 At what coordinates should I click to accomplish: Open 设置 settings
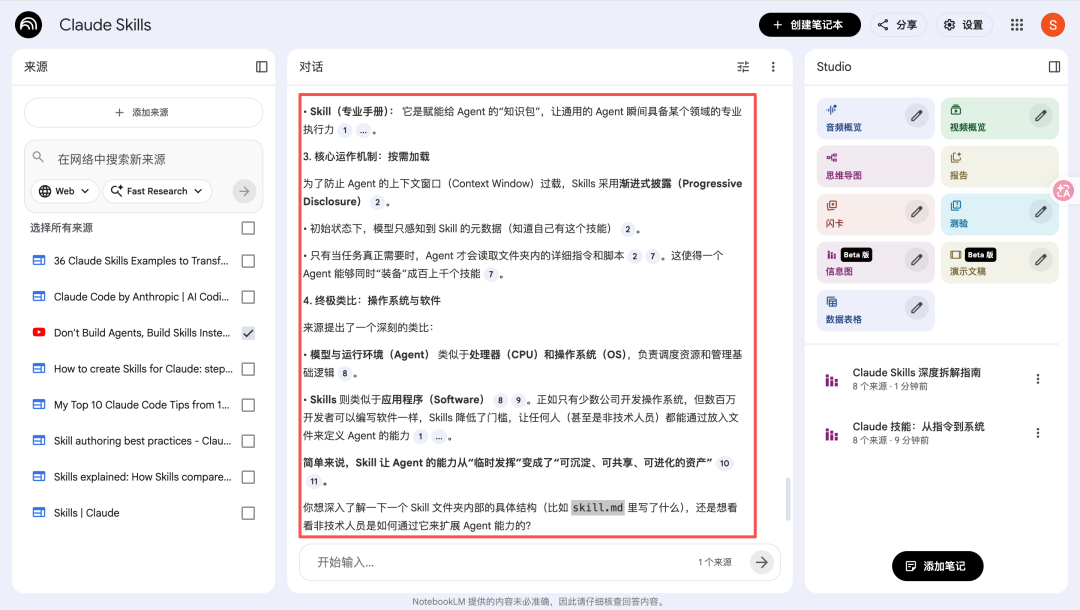click(x=964, y=25)
